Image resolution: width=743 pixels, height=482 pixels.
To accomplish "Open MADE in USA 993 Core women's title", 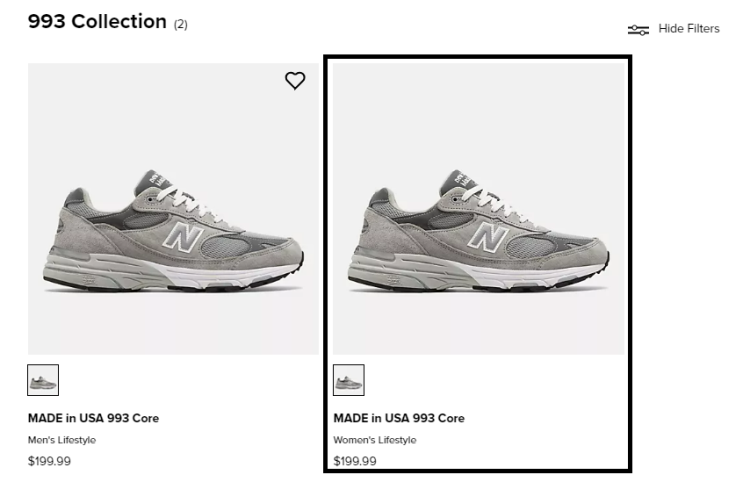I will click(x=399, y=418).
